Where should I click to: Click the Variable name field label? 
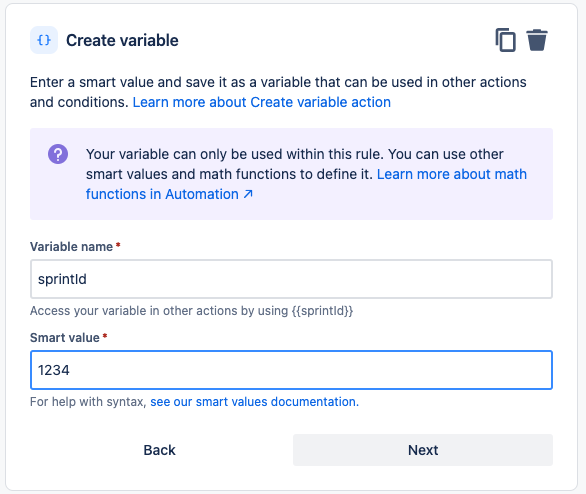71,247
